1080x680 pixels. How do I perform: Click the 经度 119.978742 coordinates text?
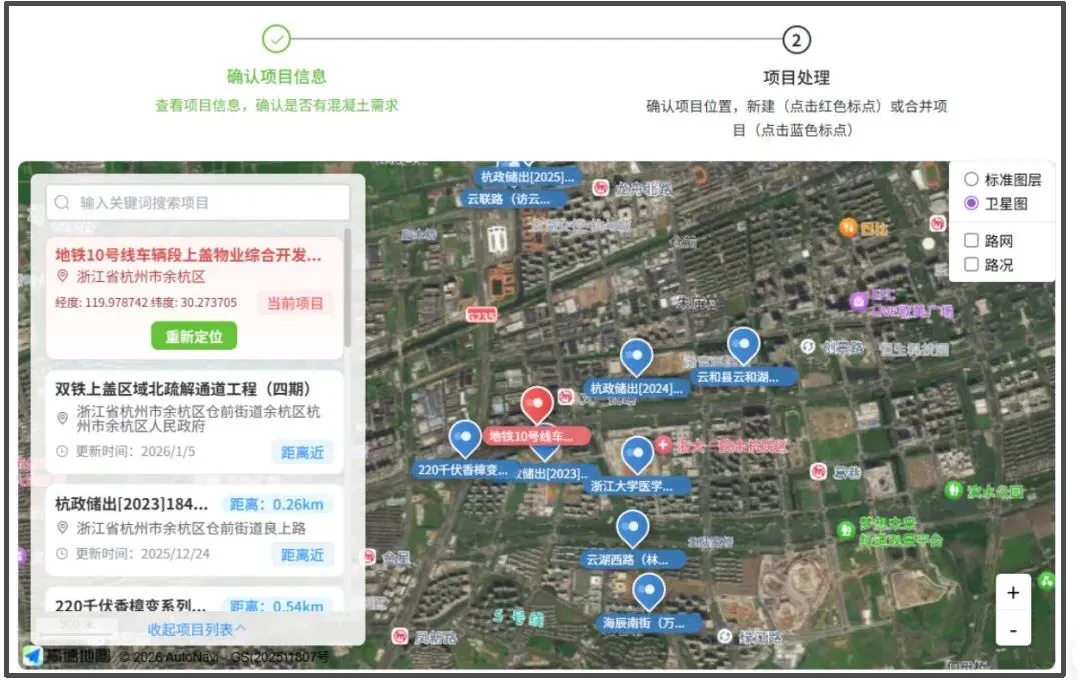146,302
